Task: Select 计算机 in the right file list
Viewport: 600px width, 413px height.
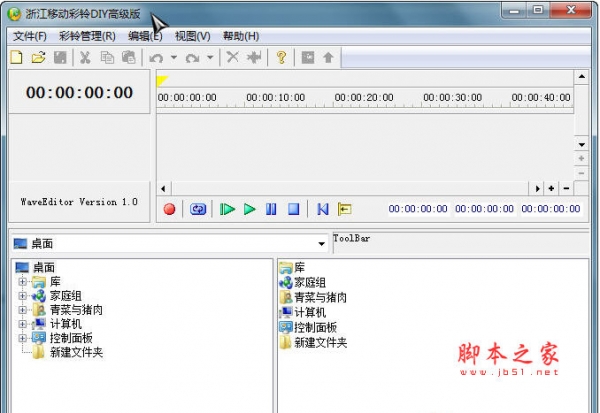Action: click(310, 312)
